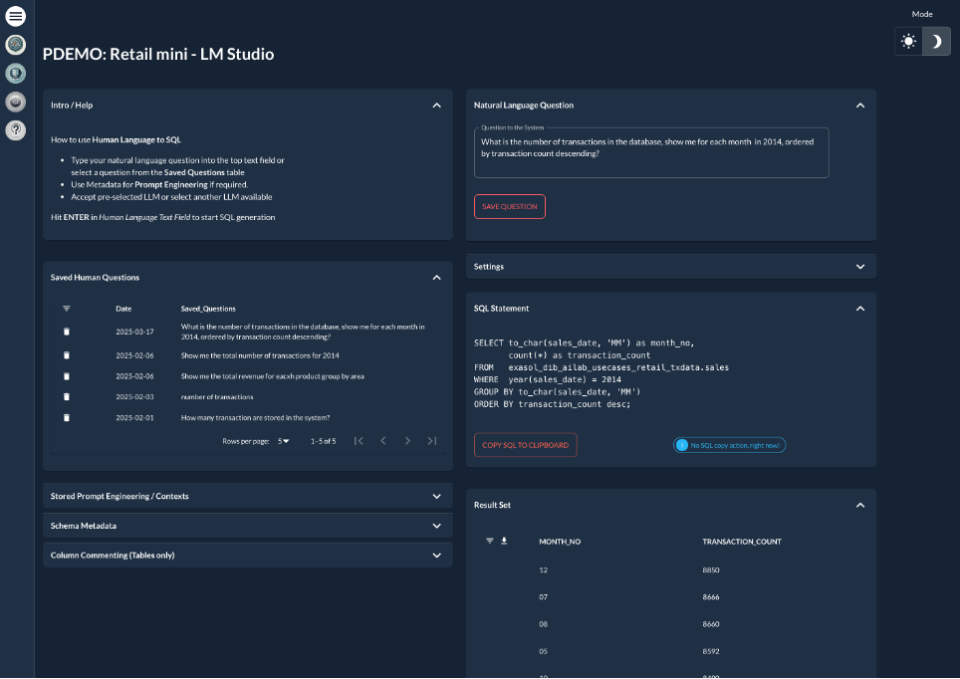Collapse the Intro / Help panel

[x=436, y=104]
